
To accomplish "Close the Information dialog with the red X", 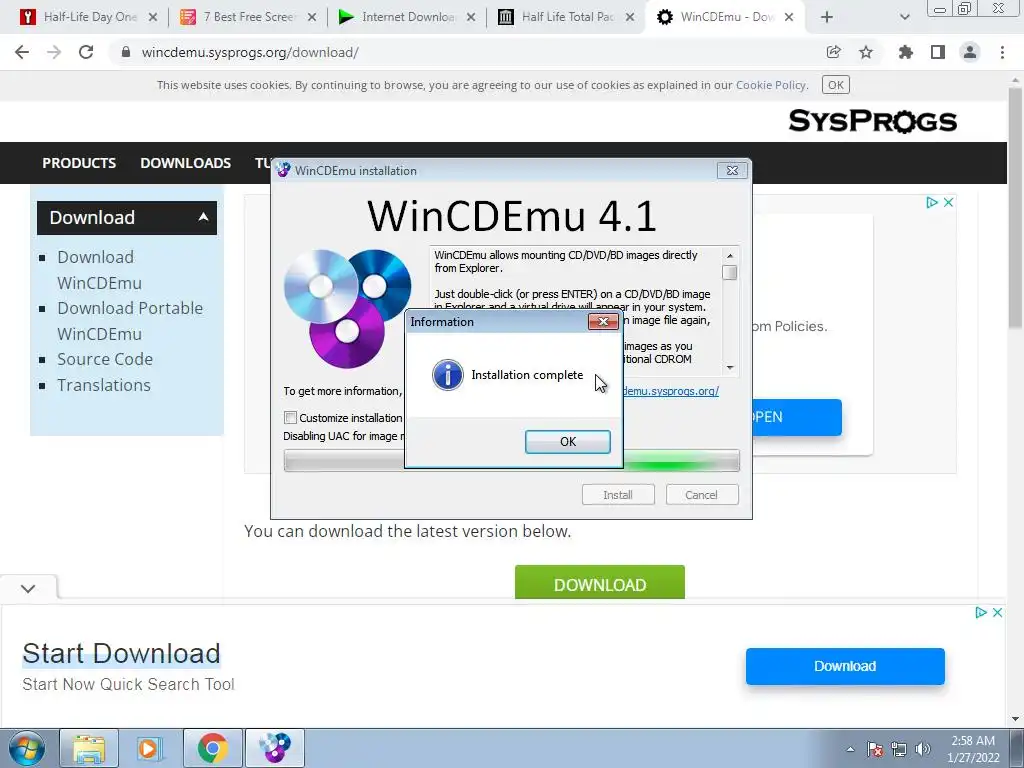I will 603,321.
